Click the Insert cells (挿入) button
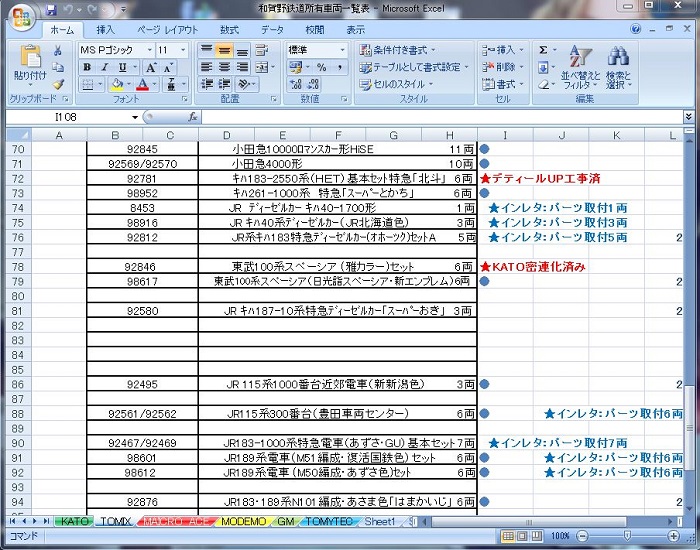The image size is (700, 550). click(x=503, y=50)
